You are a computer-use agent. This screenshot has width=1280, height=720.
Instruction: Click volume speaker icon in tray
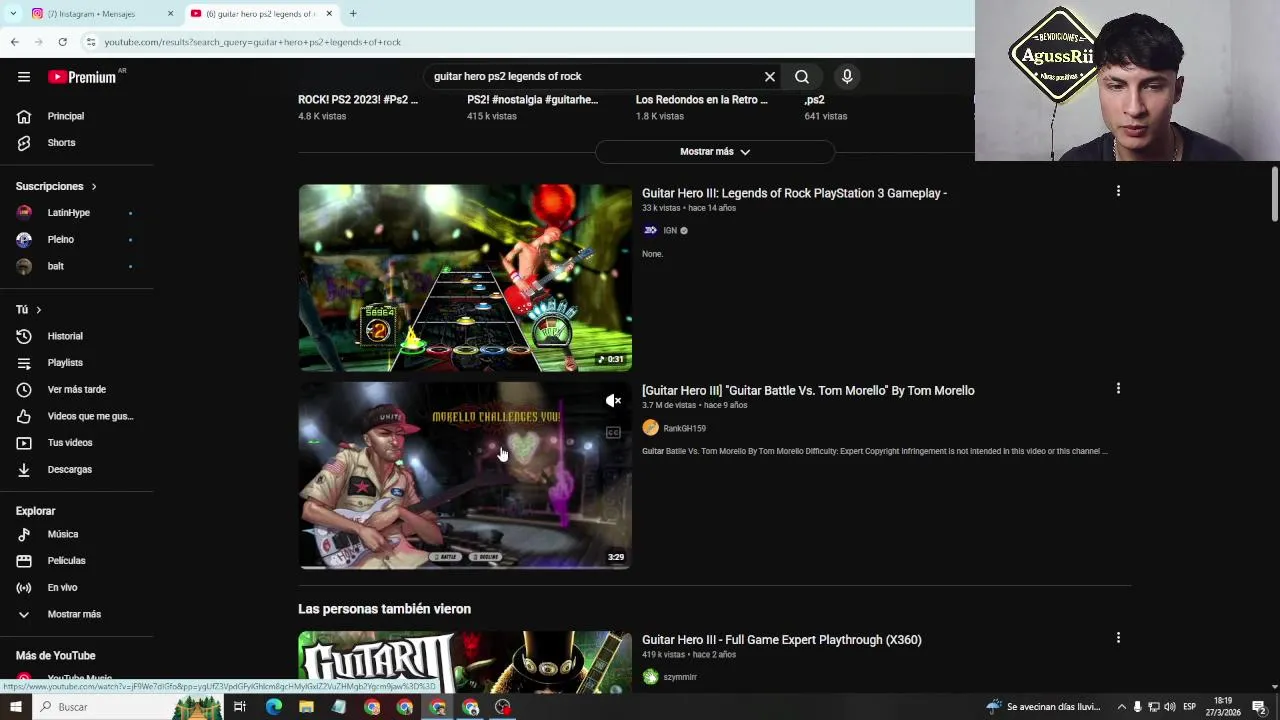pos(1169,707)
